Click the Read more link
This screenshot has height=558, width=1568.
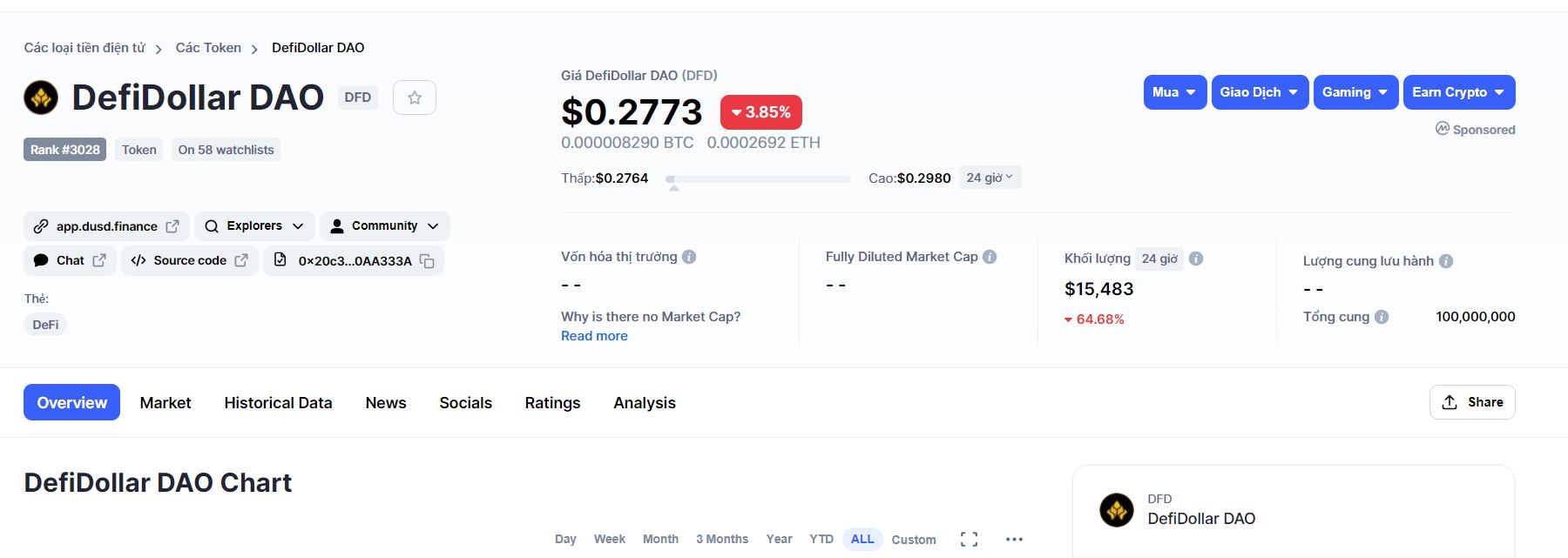coord(594,336)
